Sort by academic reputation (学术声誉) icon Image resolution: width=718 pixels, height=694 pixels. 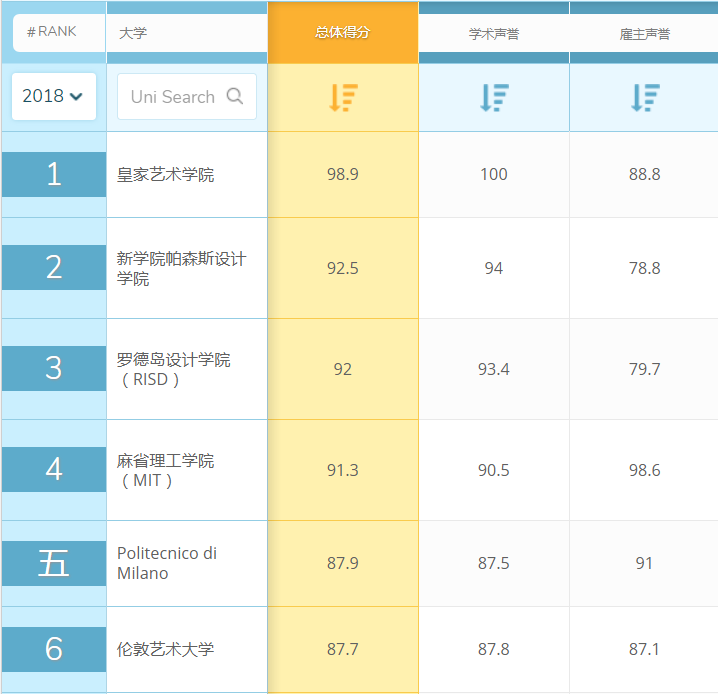point(494,97)
